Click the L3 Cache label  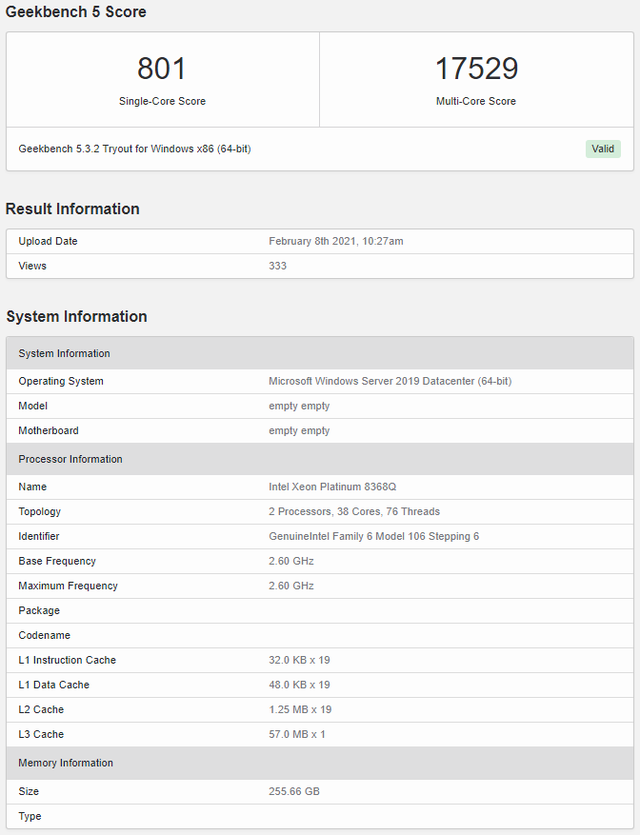click(41, 734)
